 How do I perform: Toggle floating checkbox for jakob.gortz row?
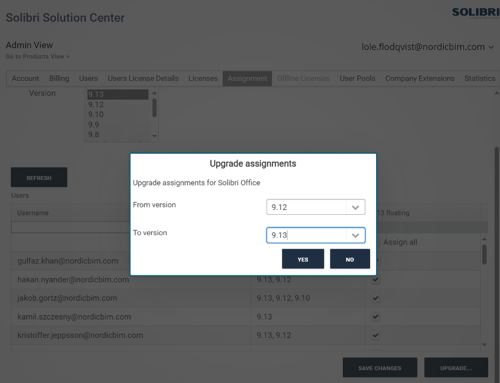tap(375, 298)
